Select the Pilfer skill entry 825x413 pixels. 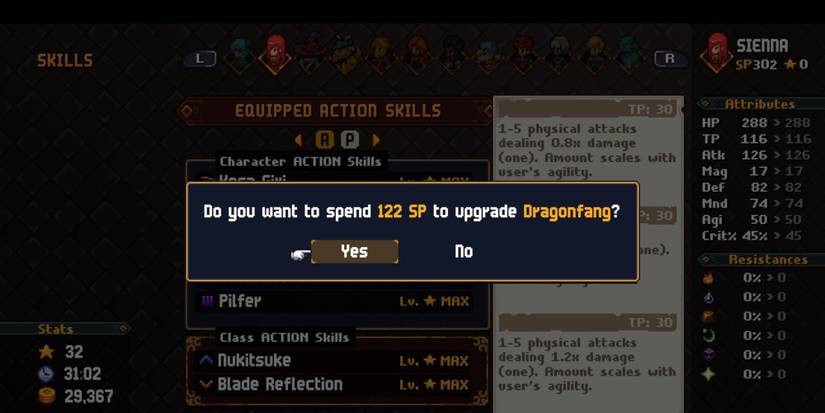pos(334,301)
